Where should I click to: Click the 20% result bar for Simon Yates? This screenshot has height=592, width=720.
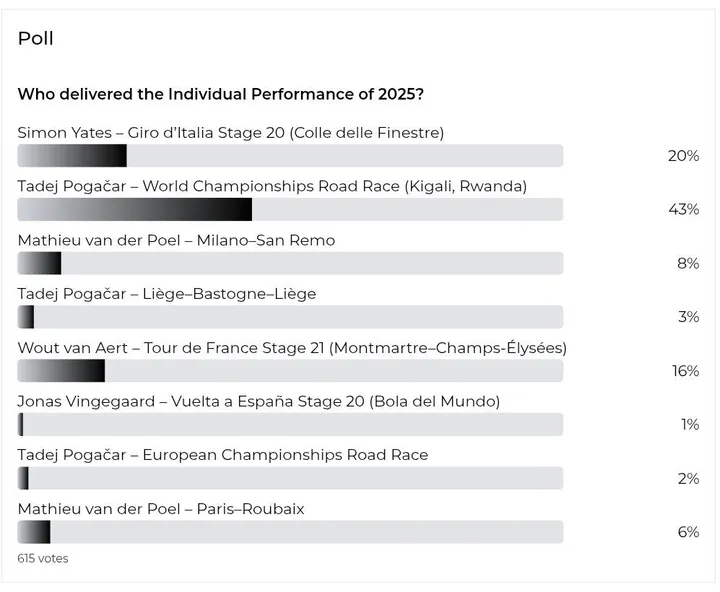tap(290, 156)
